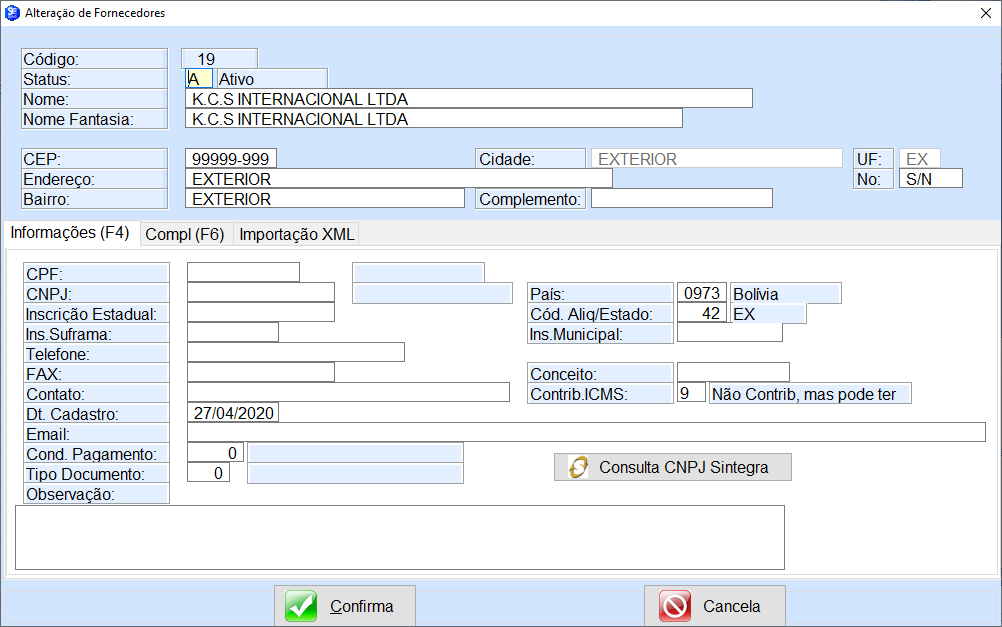Edit the Nome Fantasia field
Screen dimensions: 1002x627
click(x=433, y=118)
